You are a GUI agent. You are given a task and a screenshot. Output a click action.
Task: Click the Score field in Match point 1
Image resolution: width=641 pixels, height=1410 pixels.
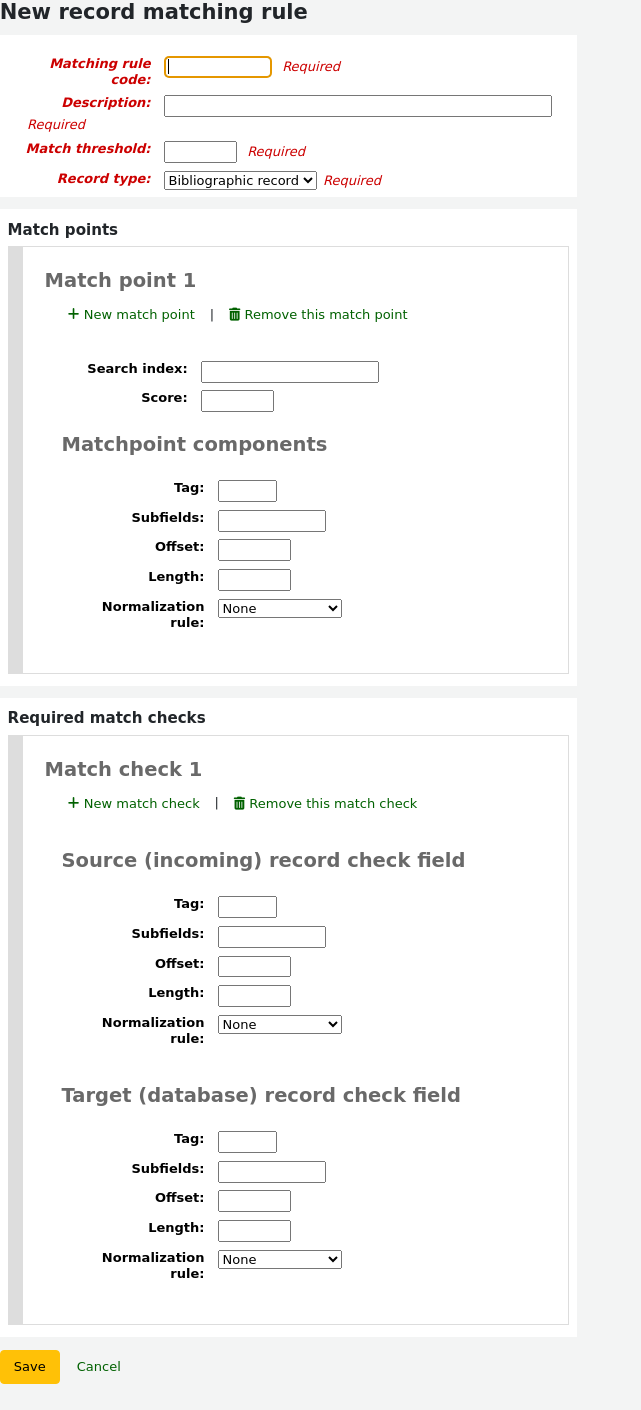click(237, 400)
